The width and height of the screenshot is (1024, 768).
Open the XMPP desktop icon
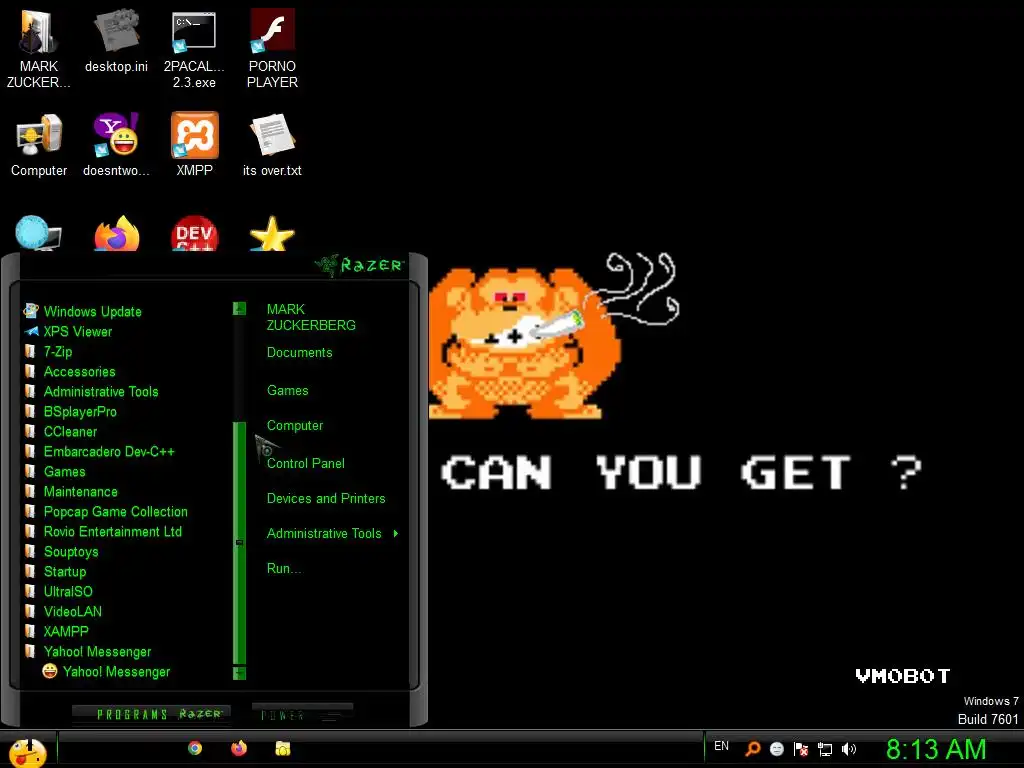195,144
